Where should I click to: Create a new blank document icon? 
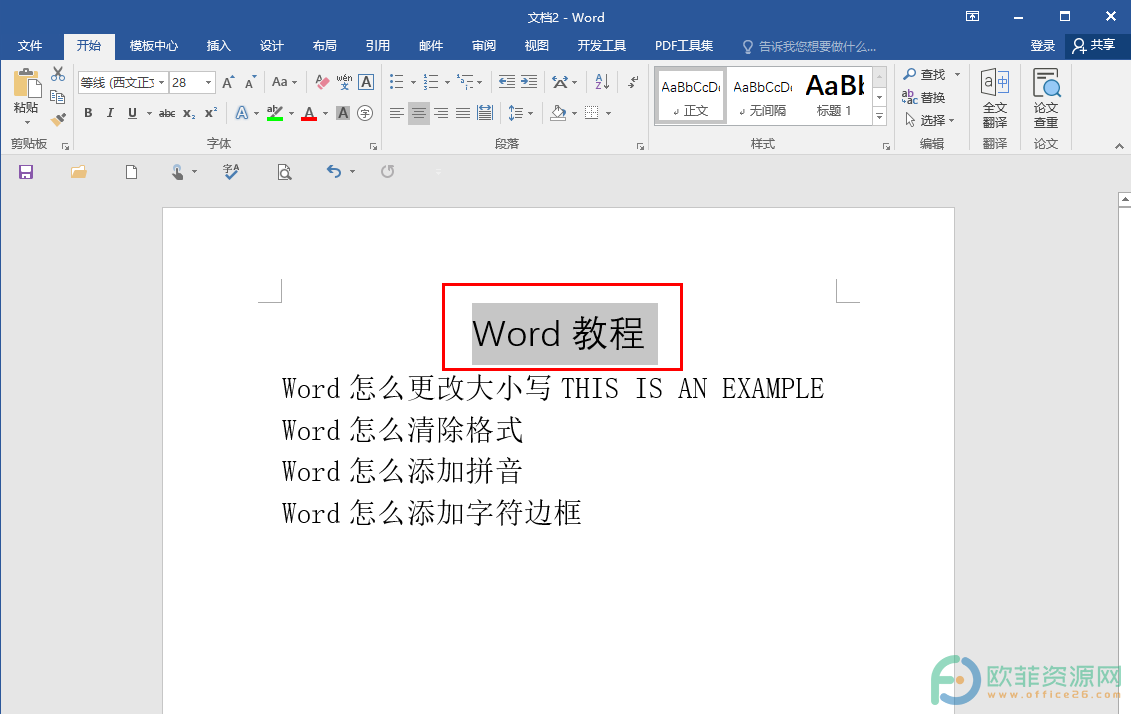click(x=131, y=172)
